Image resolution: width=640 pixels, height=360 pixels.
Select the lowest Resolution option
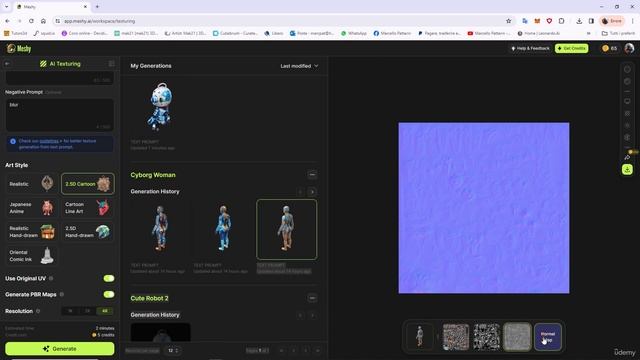pos(70,311)
